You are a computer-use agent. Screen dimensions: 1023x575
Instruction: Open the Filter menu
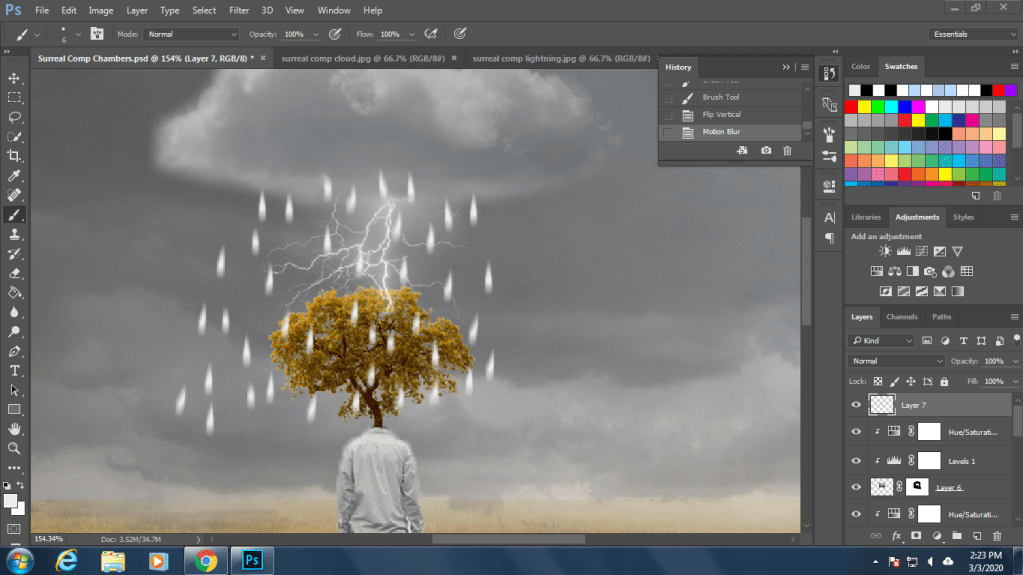point(239,10)
